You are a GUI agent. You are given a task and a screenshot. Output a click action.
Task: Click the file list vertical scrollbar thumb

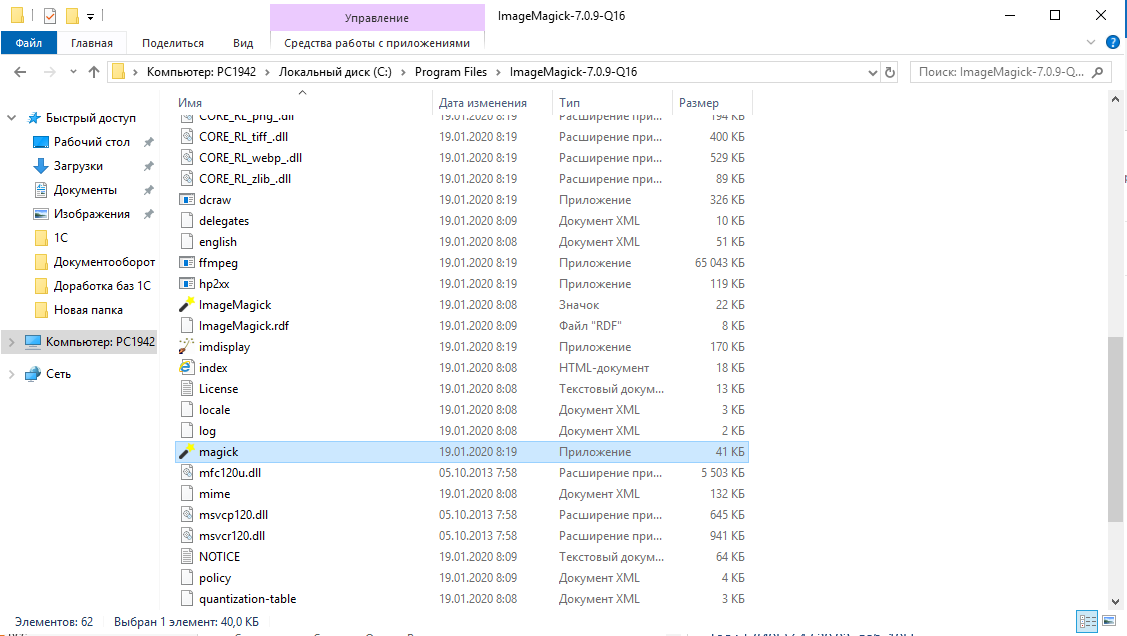[x=1115, y=429]
